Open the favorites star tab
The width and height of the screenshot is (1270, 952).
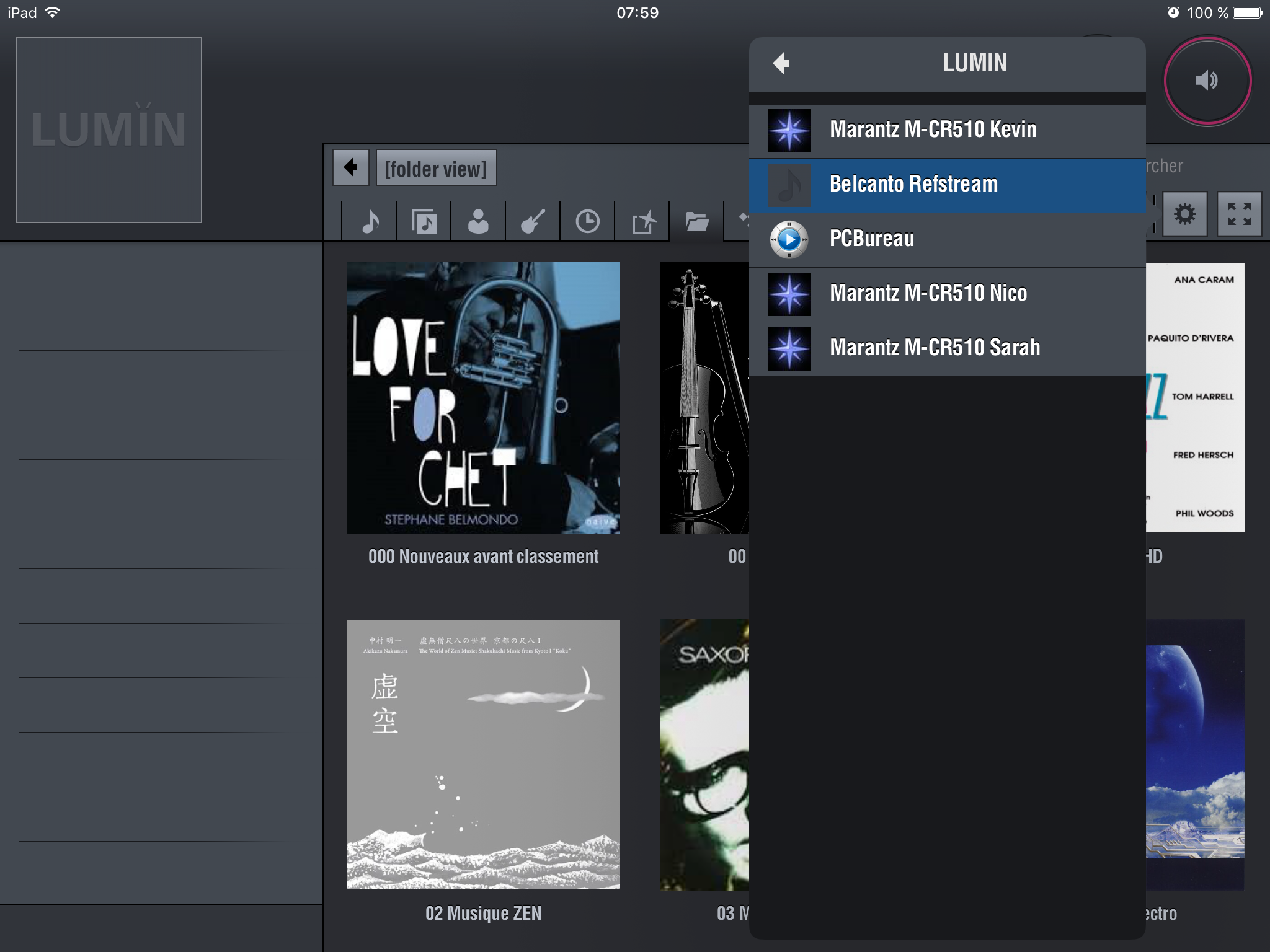[642, 221]
